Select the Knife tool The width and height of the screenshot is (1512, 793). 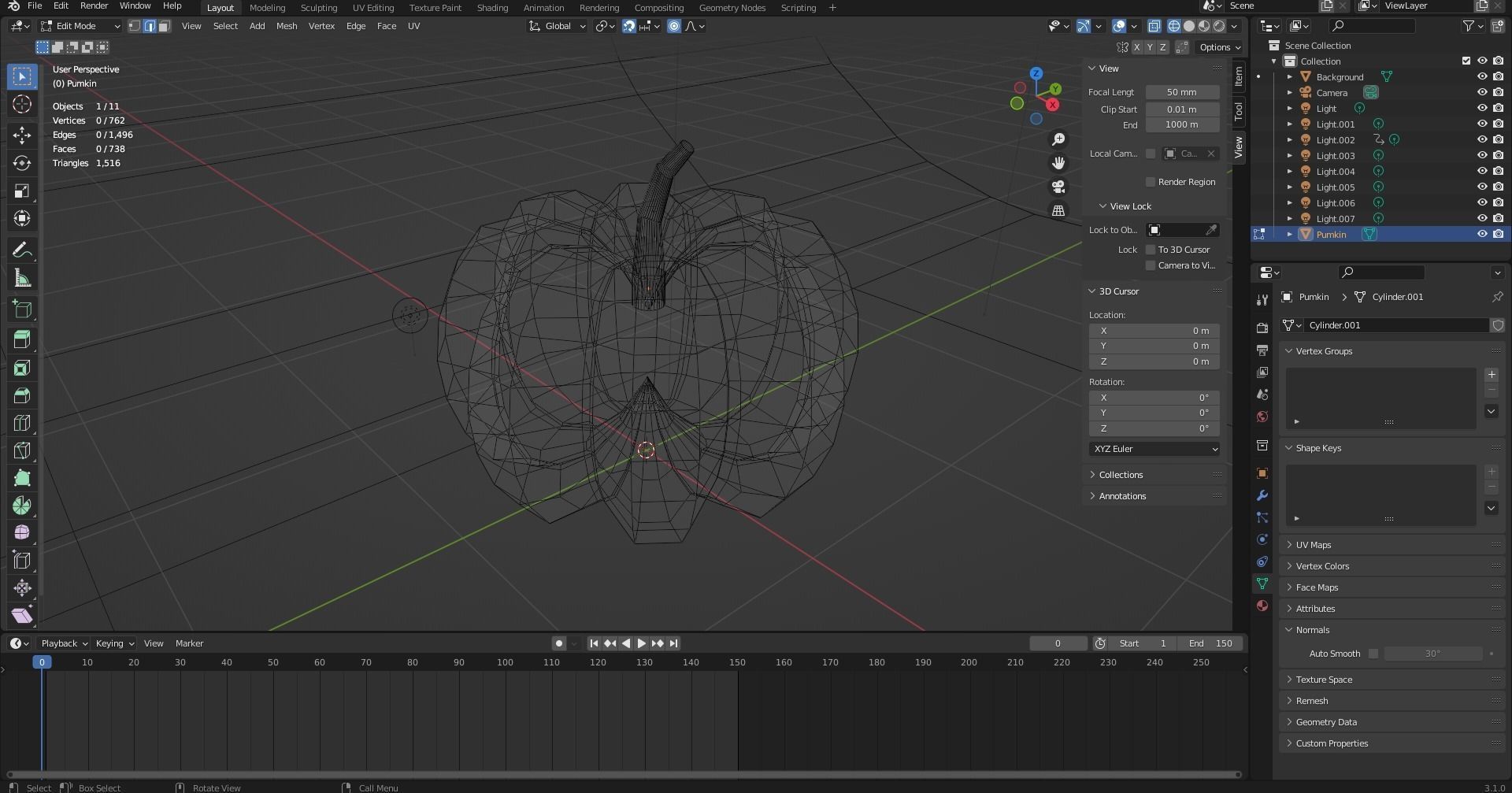click(x=22, y=450)
